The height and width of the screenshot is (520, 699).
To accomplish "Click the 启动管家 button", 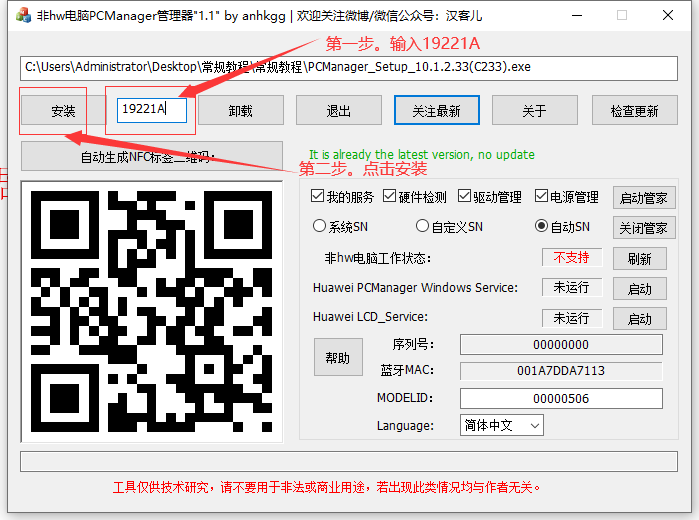I will [644, 198].
